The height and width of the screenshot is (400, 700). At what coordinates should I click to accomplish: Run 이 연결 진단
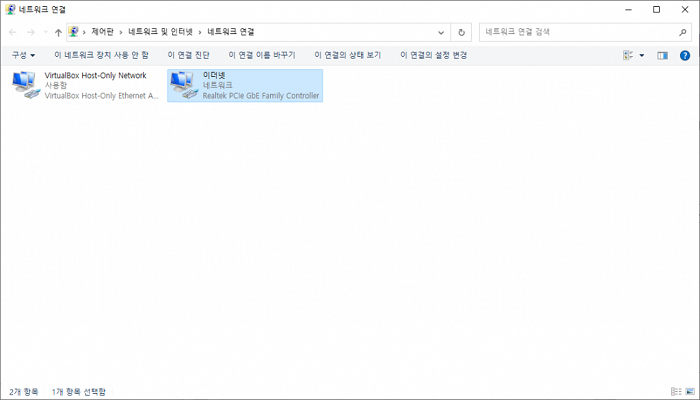coord(188,55)
